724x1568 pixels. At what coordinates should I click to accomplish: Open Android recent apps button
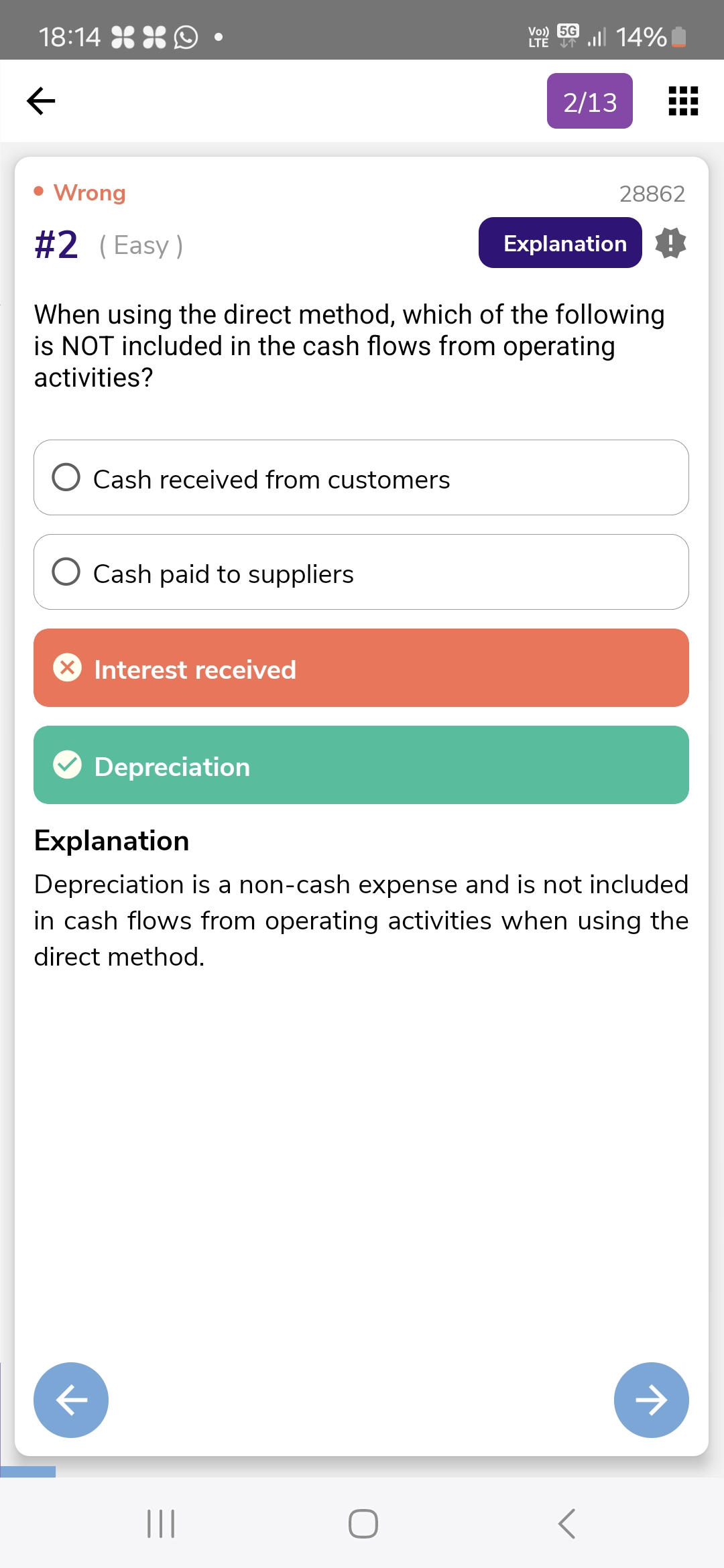point(161,1523)
